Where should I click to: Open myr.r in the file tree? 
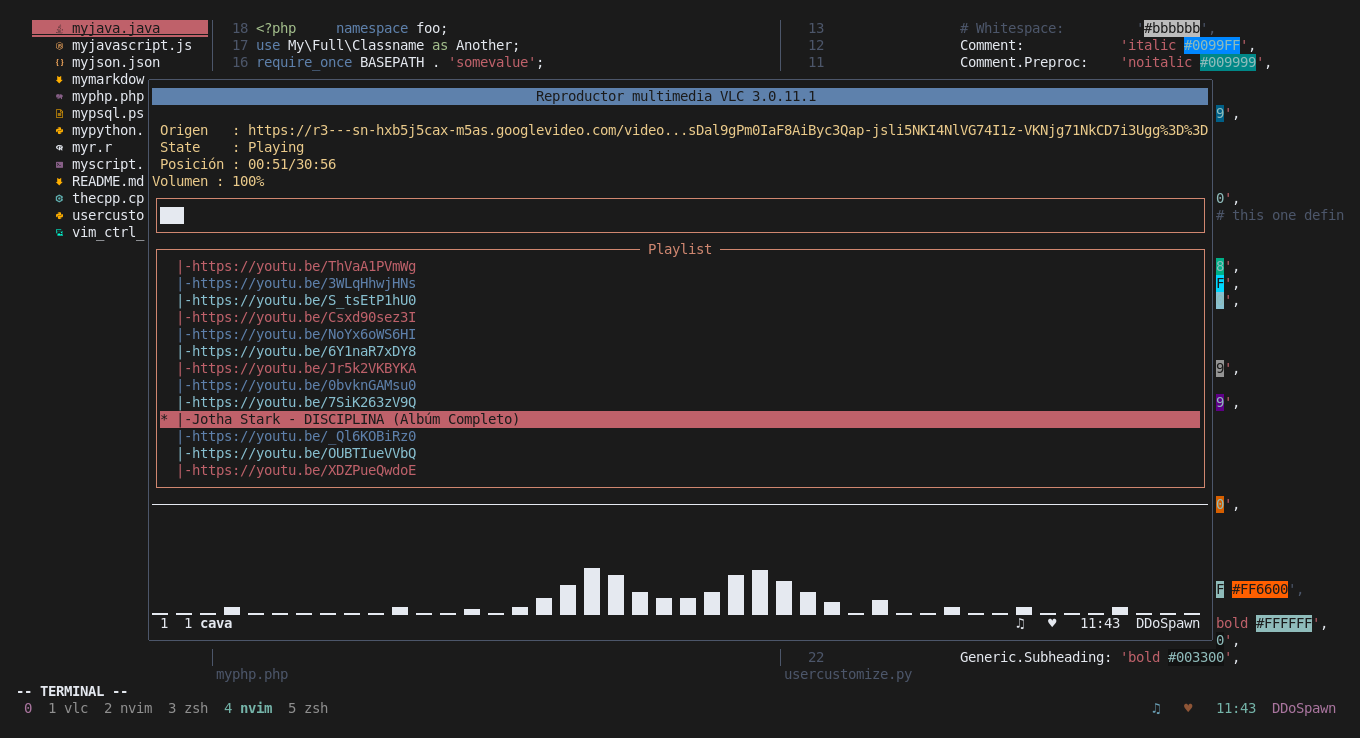coord(92,147)
